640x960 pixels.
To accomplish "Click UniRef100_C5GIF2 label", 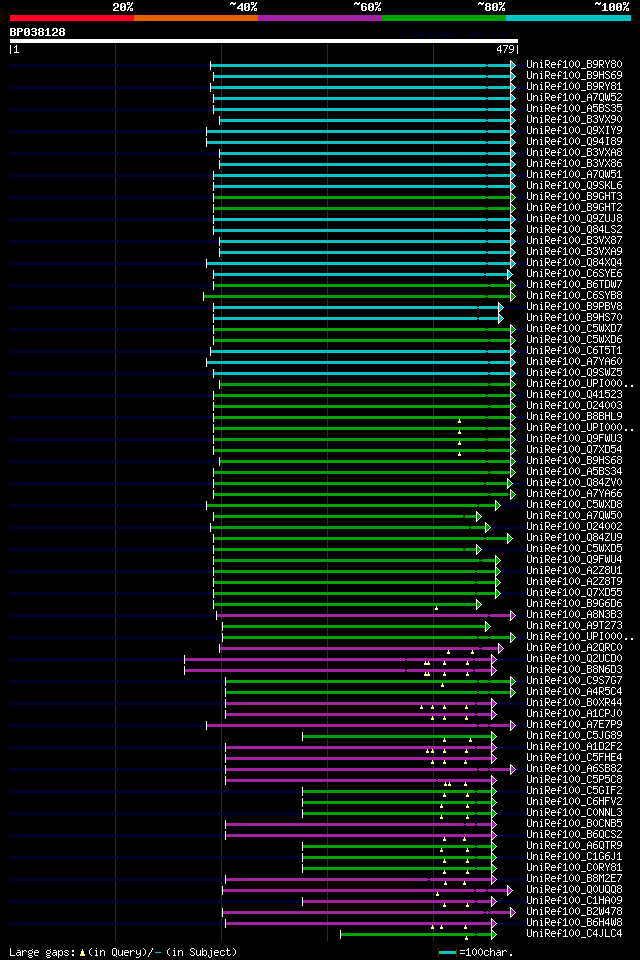I will (x=574, y=792).
